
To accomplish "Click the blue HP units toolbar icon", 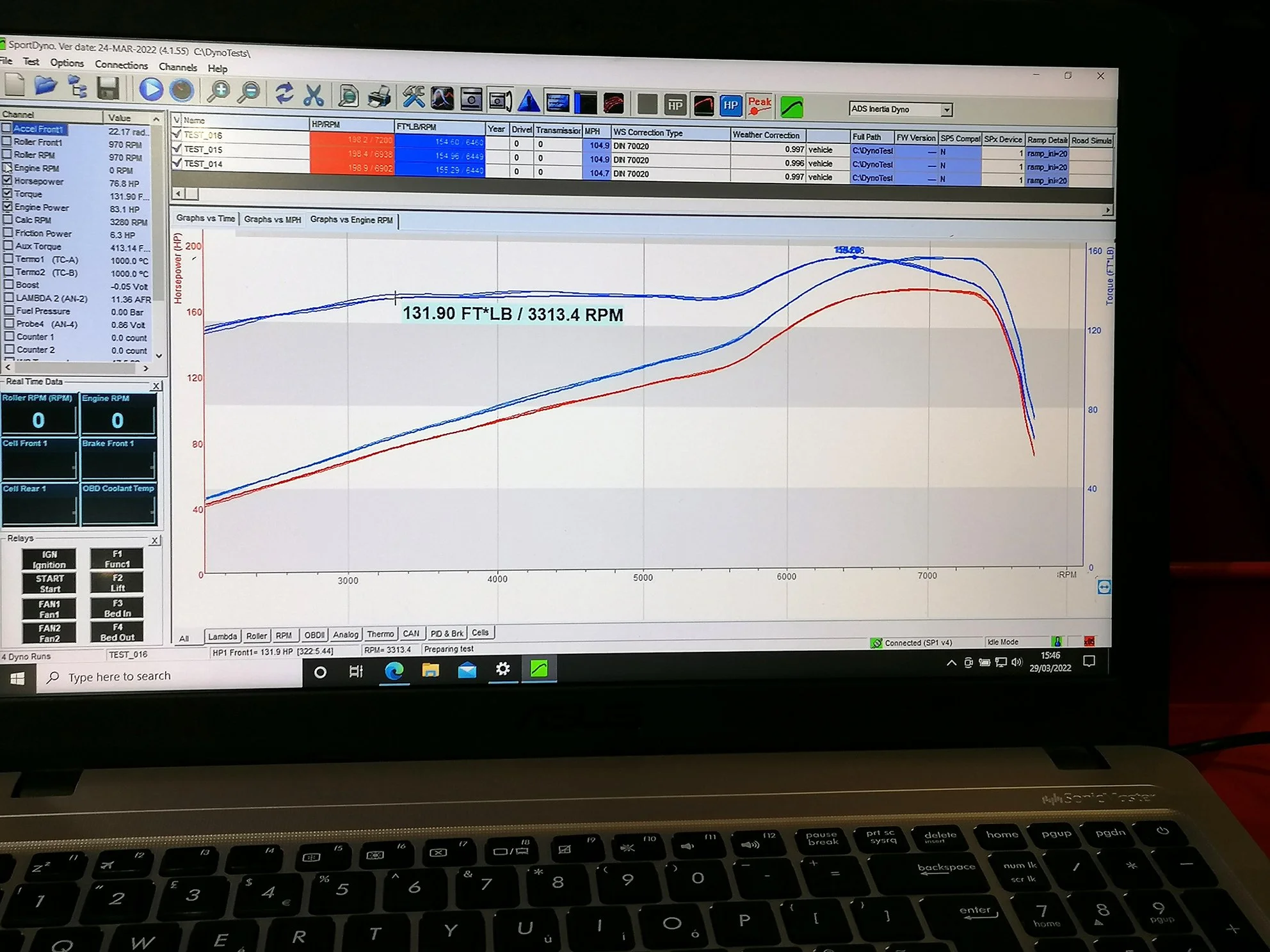I will [x=730, y=105].
